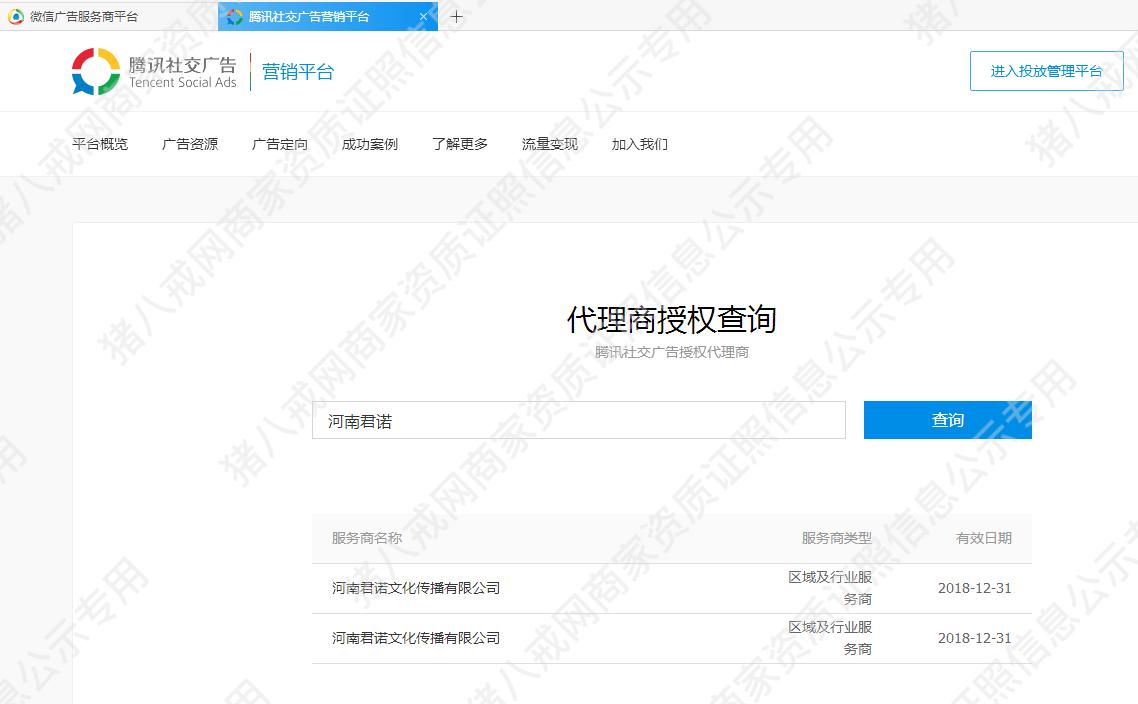Click the 代理商授权查询 heading
Viewport: 1138px width, 704px height.
click(671, 319)
